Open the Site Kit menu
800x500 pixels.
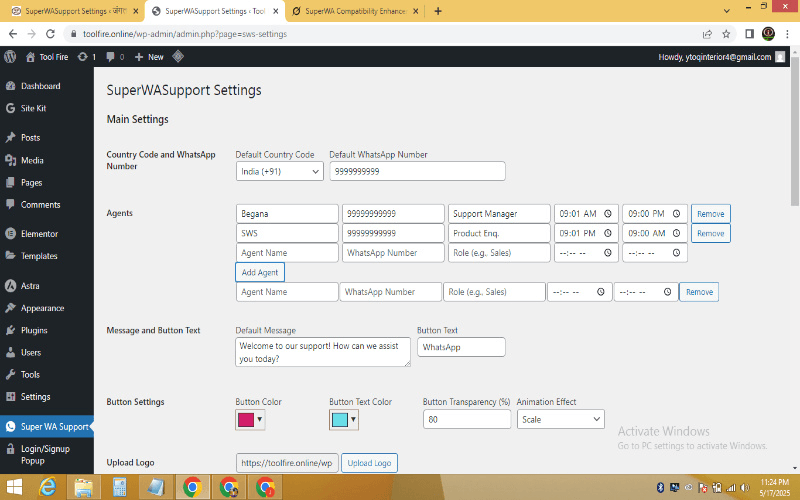(x=33, y=108)
